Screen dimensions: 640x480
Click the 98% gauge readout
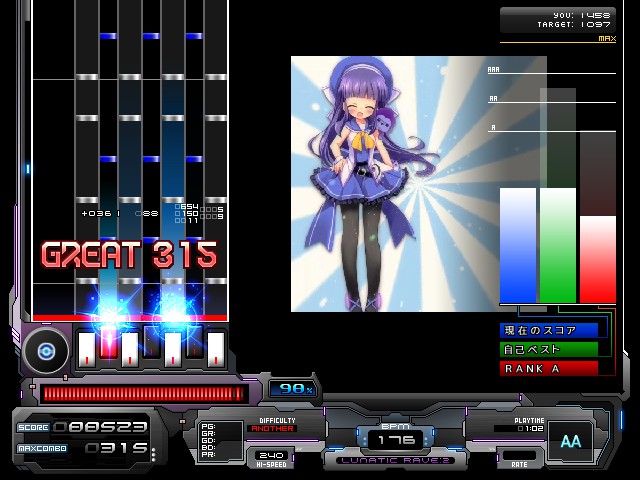tap(293, 389)
